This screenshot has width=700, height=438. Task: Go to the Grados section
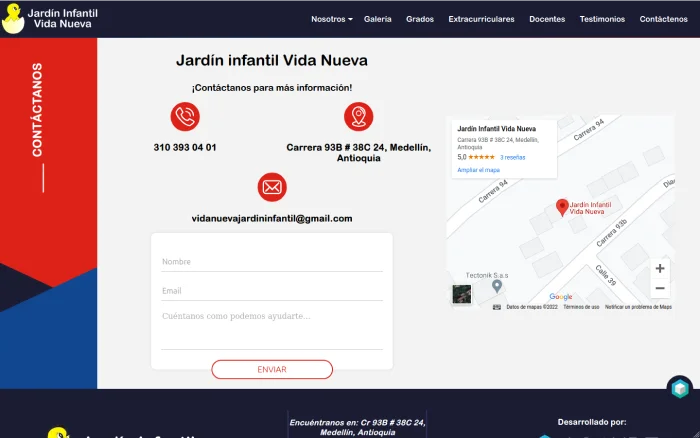tap(420, 19)
